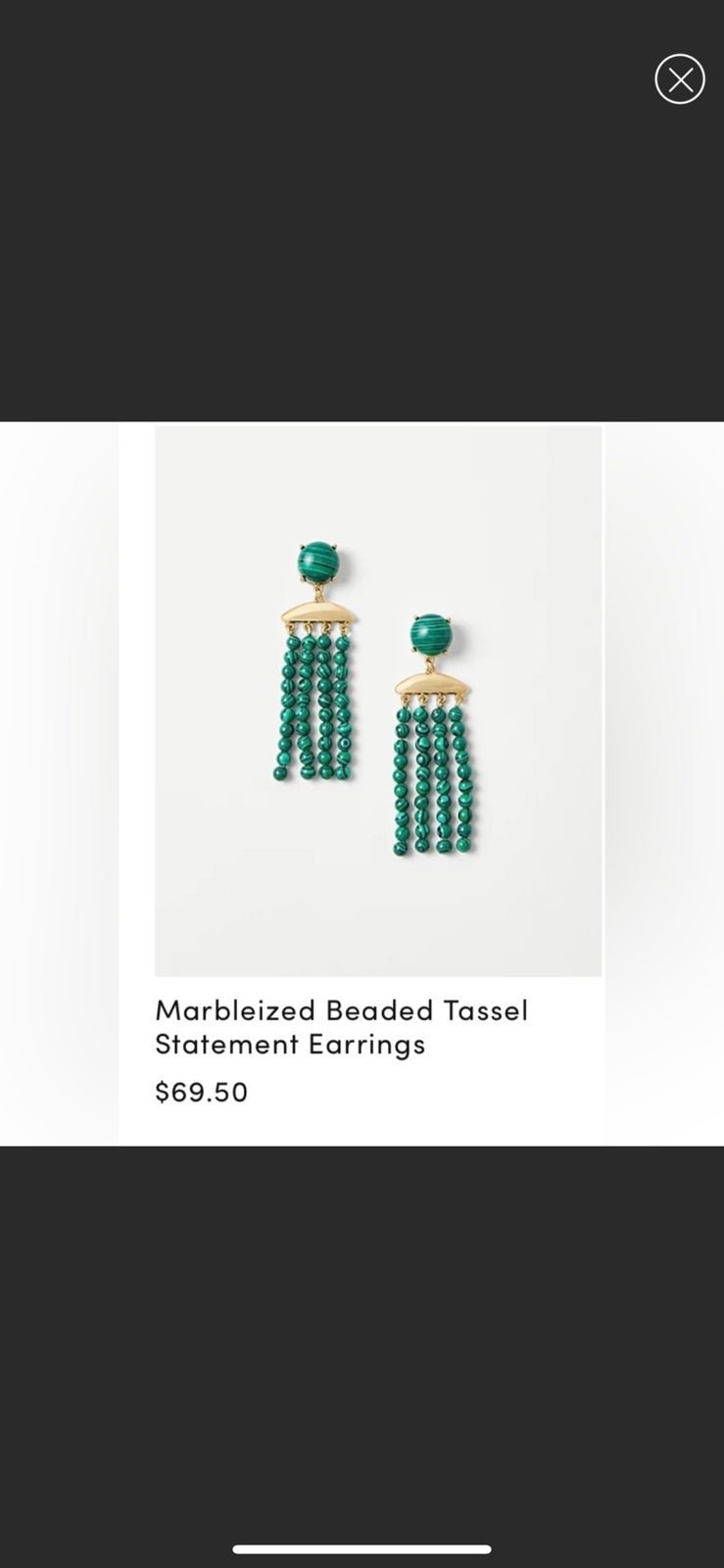Close the image viewer with the X icon
The height and width of the screenshot is (1568, 724).
coord(680,79)
